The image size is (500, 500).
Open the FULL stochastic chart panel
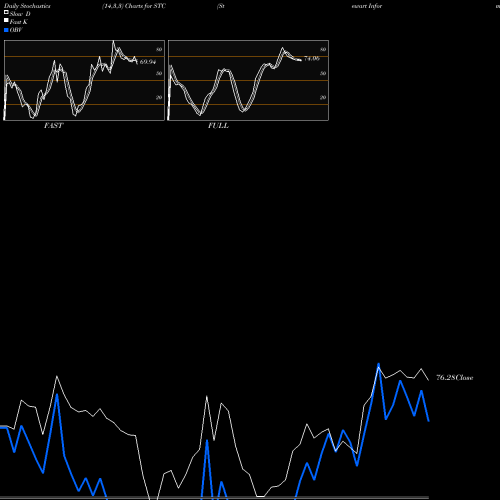pos(248,80)
